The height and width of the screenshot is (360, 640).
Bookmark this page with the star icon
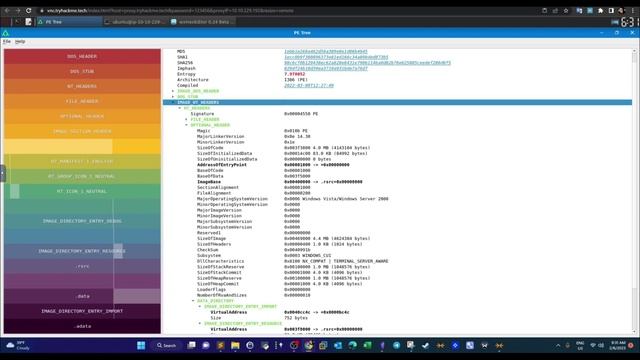coord(566,11)
